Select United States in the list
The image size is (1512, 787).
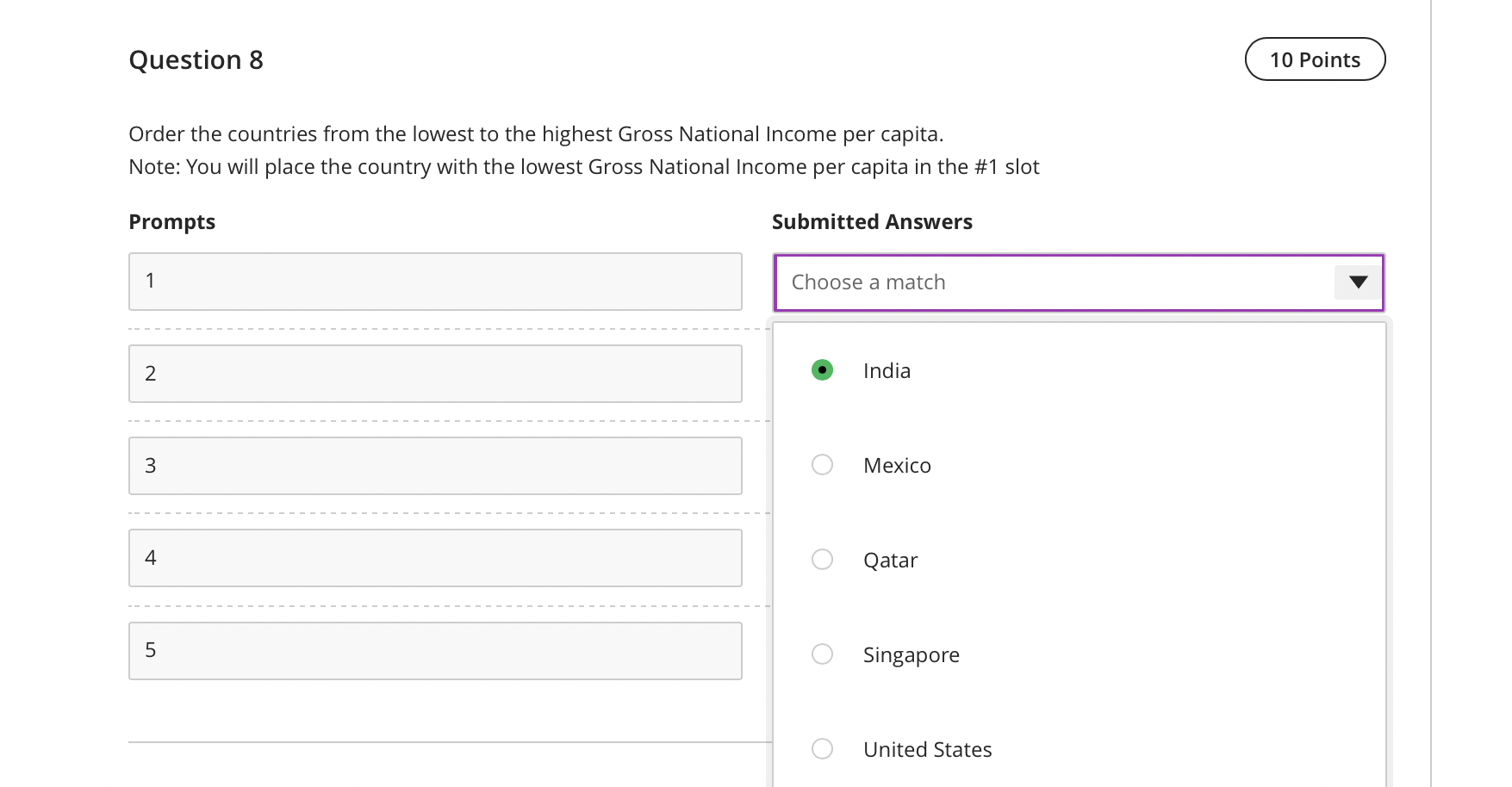click(822, 749)
